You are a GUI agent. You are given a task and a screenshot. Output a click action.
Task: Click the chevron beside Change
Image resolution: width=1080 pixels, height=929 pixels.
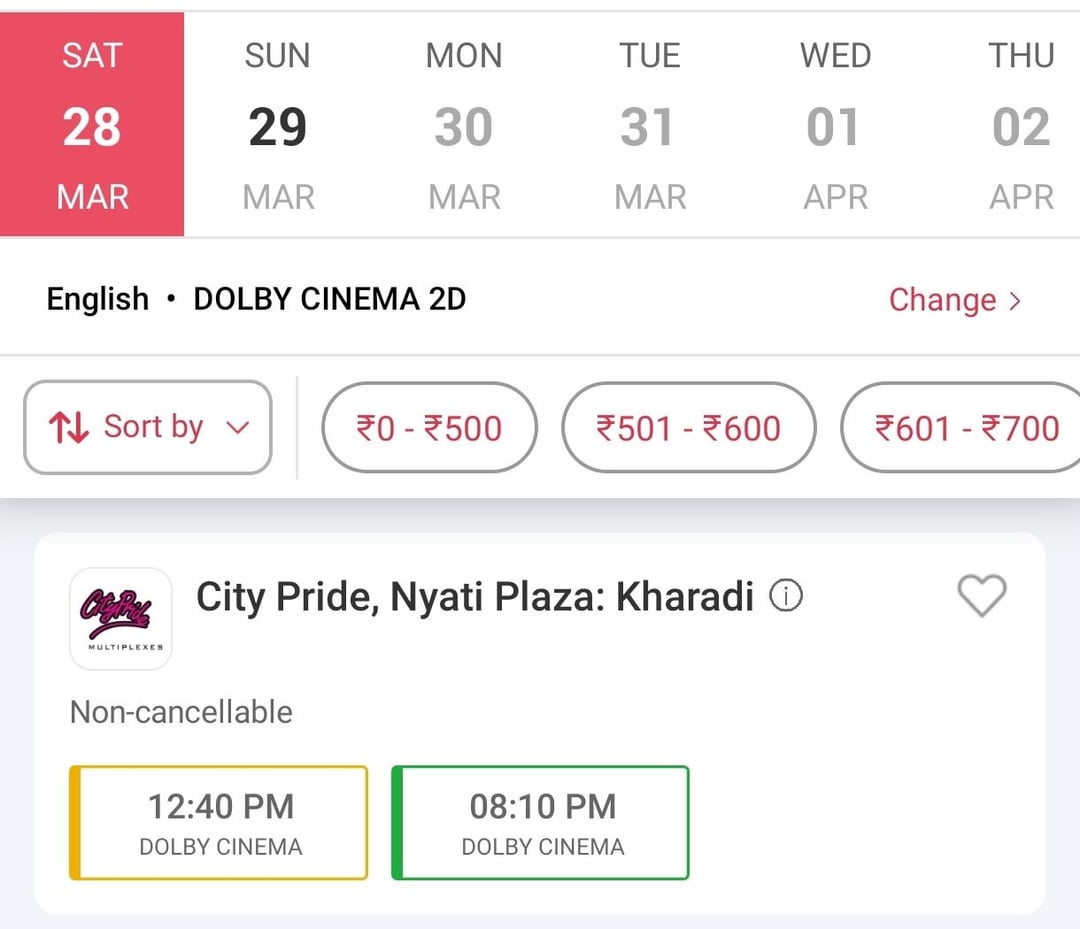tap(1016, 300)
